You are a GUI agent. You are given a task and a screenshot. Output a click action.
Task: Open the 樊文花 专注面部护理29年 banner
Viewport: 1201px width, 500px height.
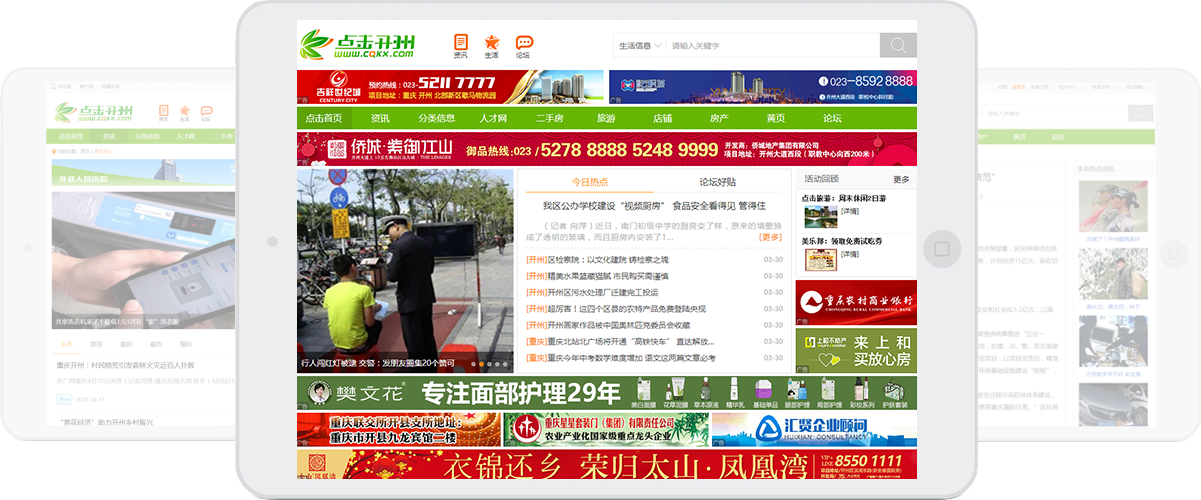[x=606, y=393]
